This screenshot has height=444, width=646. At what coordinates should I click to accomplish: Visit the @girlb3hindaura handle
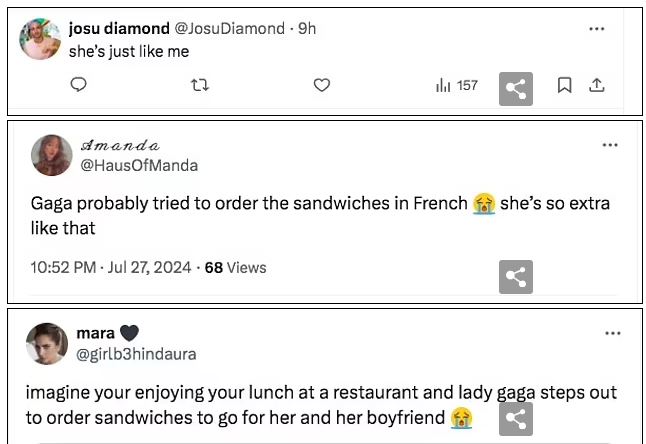(x=136, y=353)
